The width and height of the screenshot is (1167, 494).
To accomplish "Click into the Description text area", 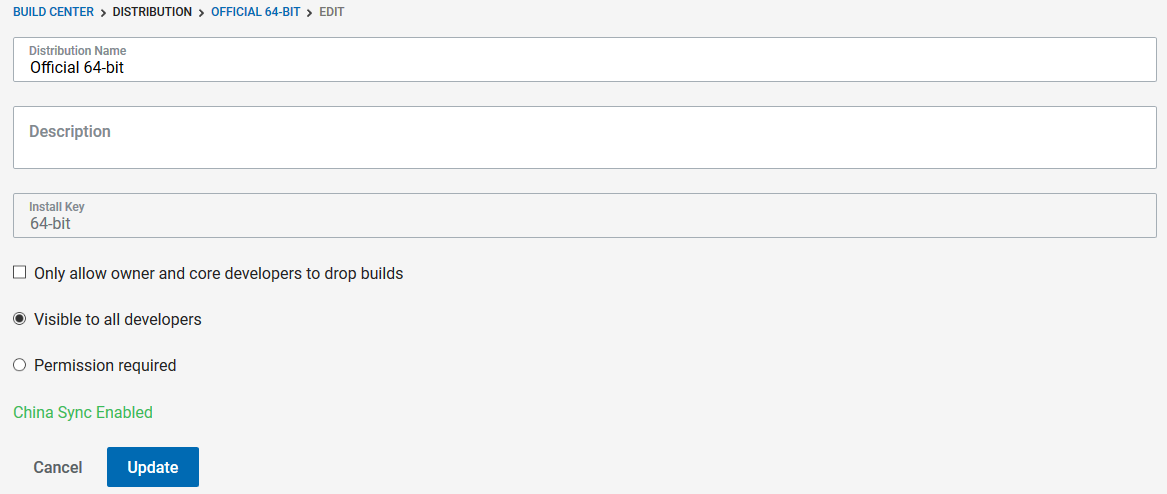I will [x=584, y=138].
